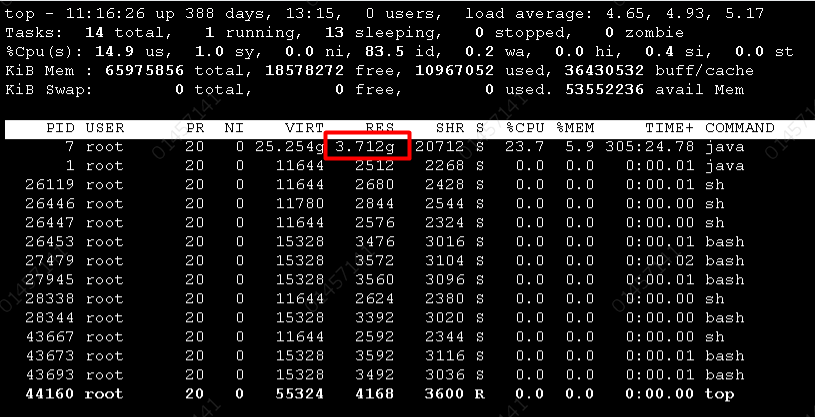This screenshot has width=815, height=417.
Task: Click the red-boxed 3.712g RES value
Action: (x=367, y=147)
